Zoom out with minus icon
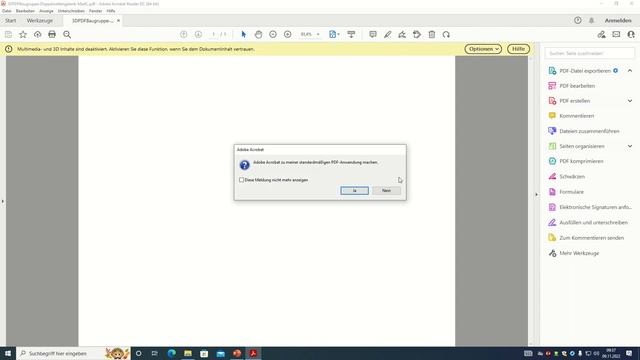640x360 pixels. 273,35
